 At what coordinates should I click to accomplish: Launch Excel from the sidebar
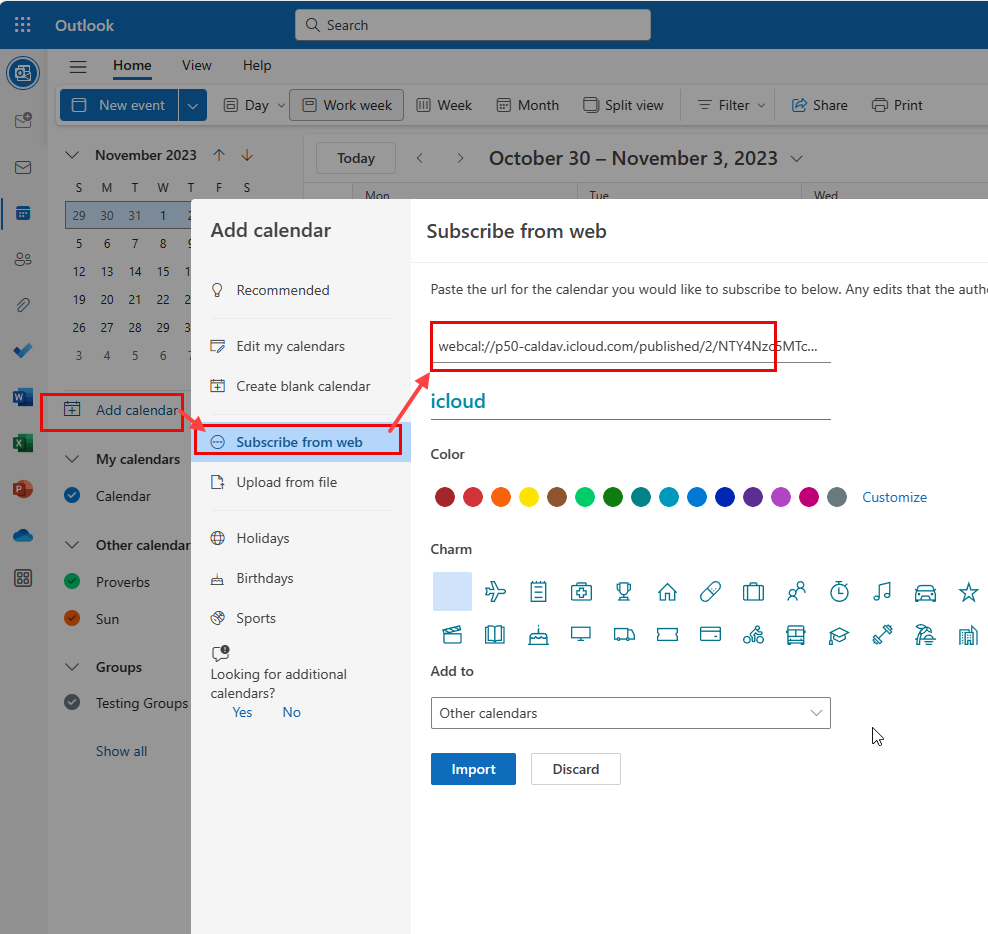click(x=23, y=443)
